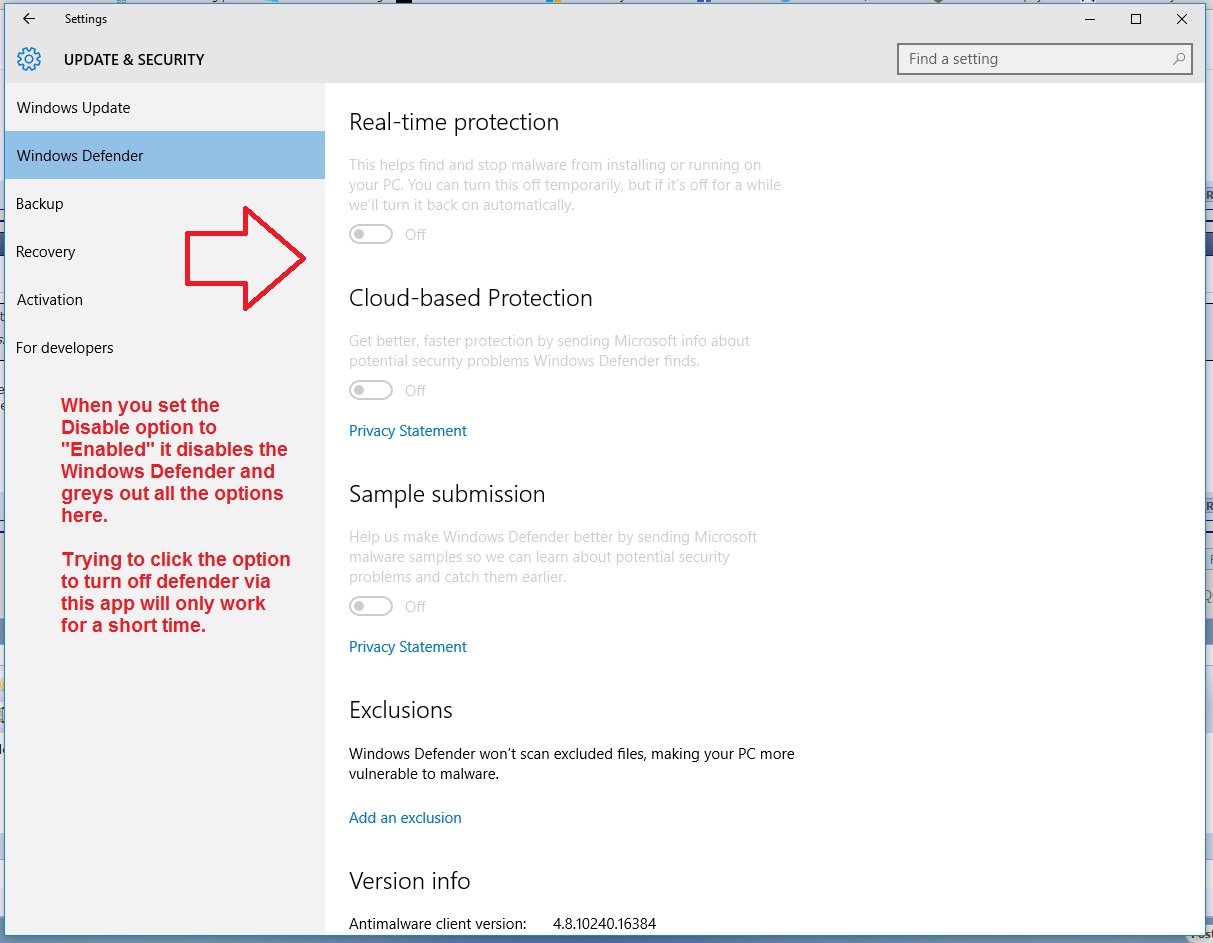The height and width of the screenshot is (943, 1213).
Task: Click the Exclusions heading
Action: click(x=401, y=710)
